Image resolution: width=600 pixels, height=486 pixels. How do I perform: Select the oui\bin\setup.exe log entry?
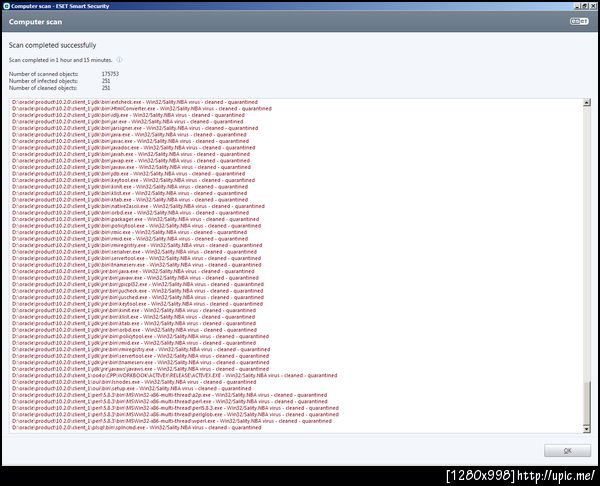[x=131, y=388]
